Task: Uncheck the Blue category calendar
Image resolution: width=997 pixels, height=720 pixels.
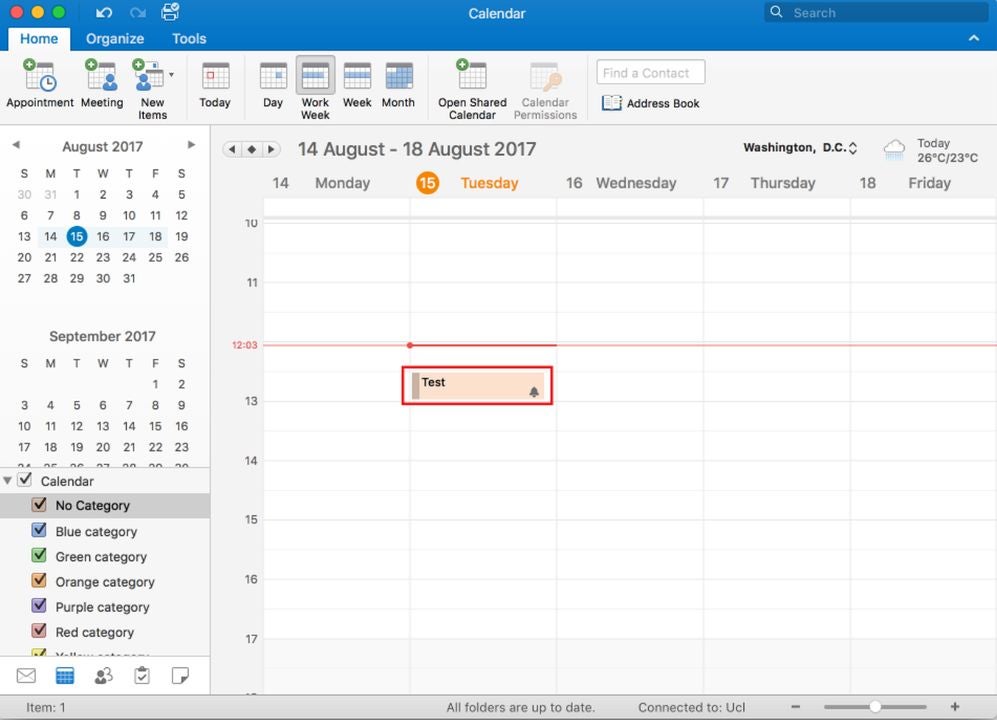Action: point(39,531)
